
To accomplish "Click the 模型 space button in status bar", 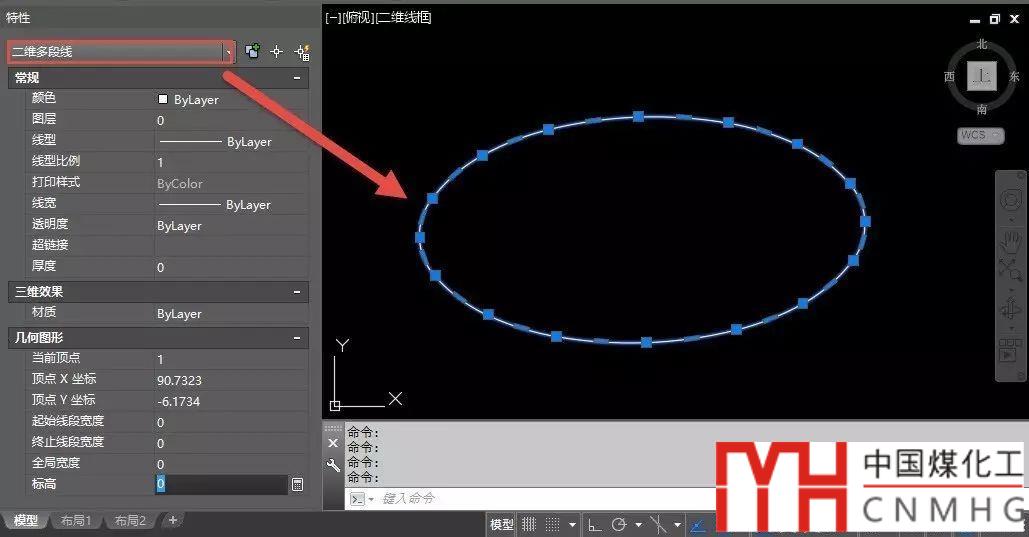I will tap(501, 525).
